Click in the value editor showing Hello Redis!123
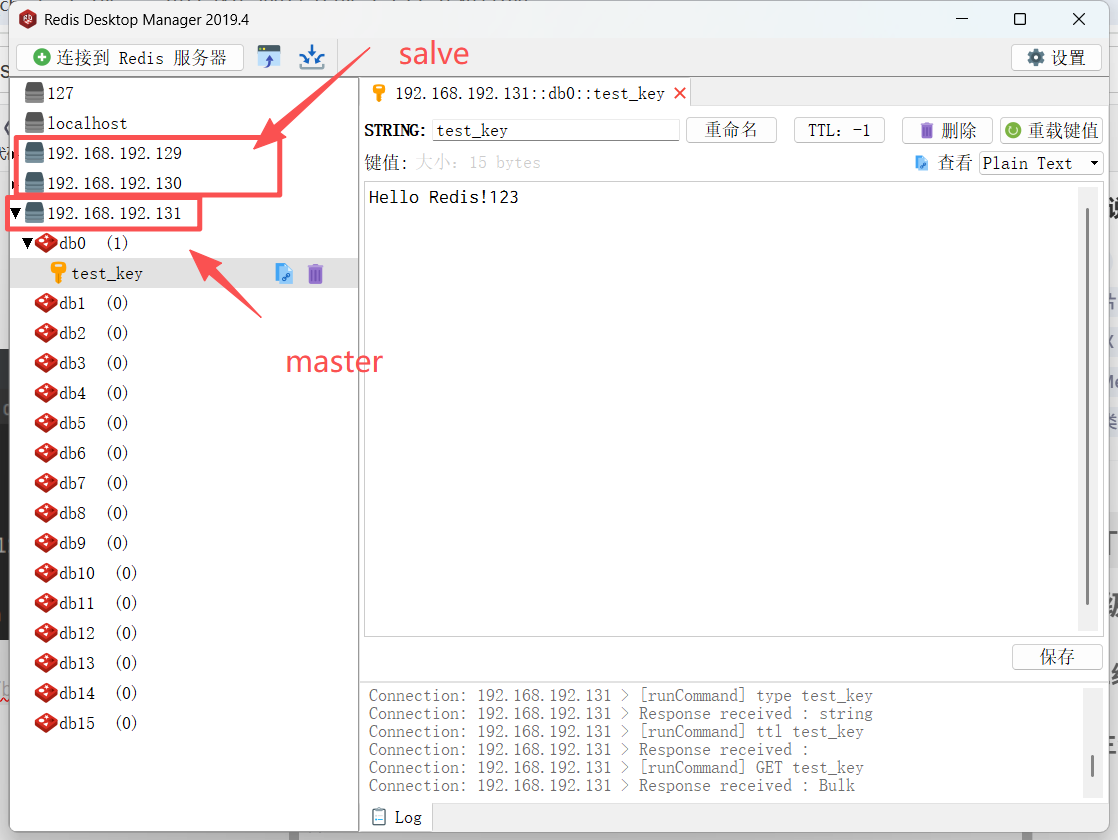 (x=722, y=409)
